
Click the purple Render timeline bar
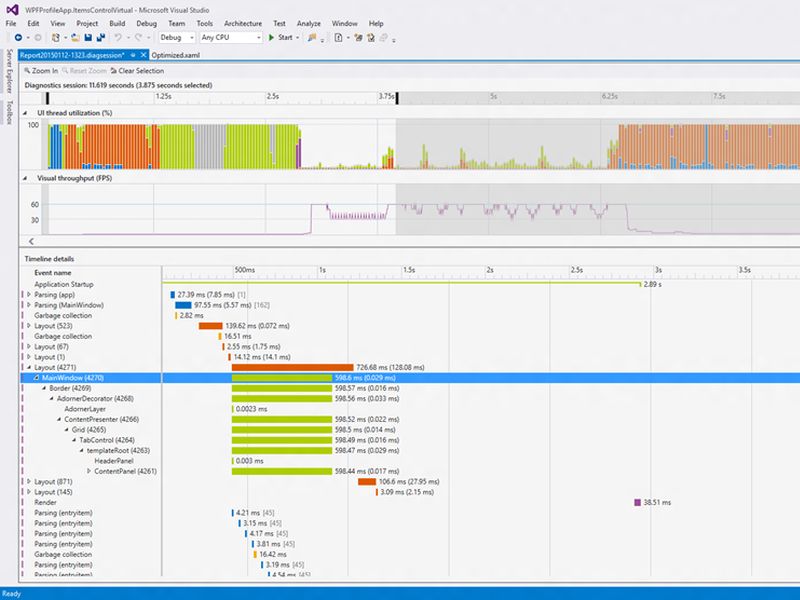coord(637,503)
